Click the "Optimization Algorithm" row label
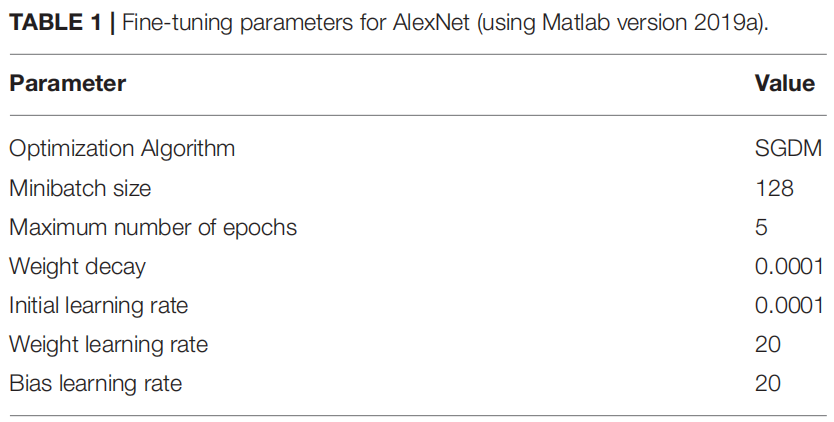Screen dimensions: 834x422 pyautogui.click(x=122, y=149)
